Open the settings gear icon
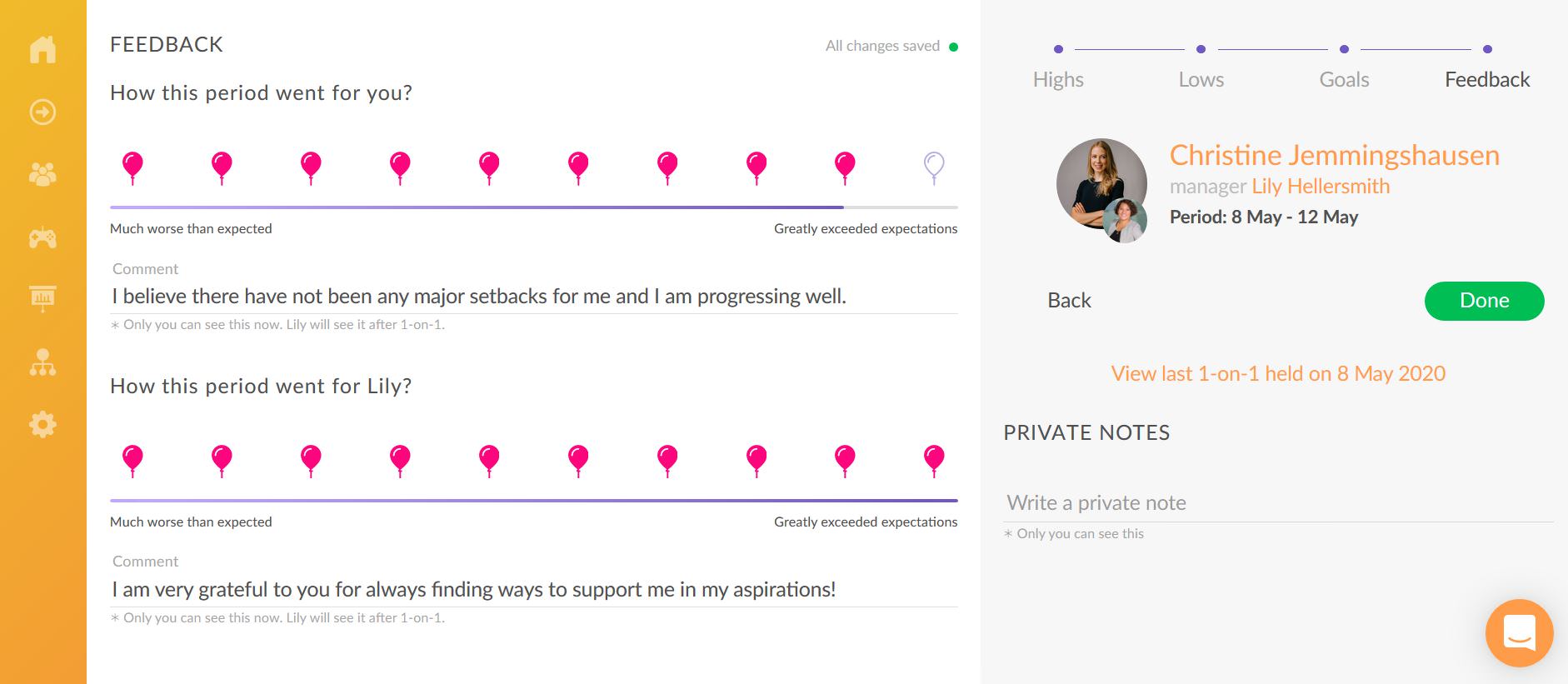Viewport: 1568px width, 684px height. coord(42,425)
